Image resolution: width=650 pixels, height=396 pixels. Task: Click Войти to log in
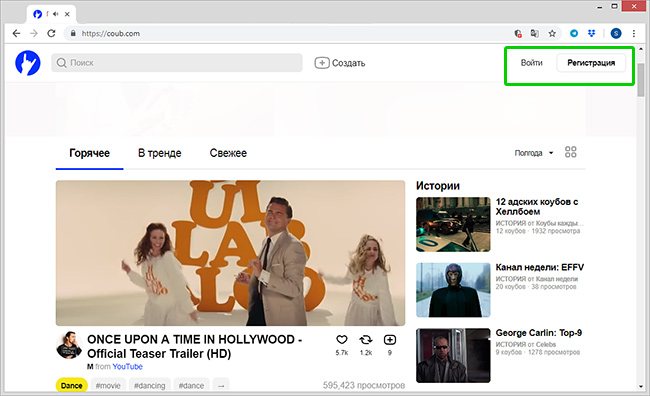pos(531,63)
